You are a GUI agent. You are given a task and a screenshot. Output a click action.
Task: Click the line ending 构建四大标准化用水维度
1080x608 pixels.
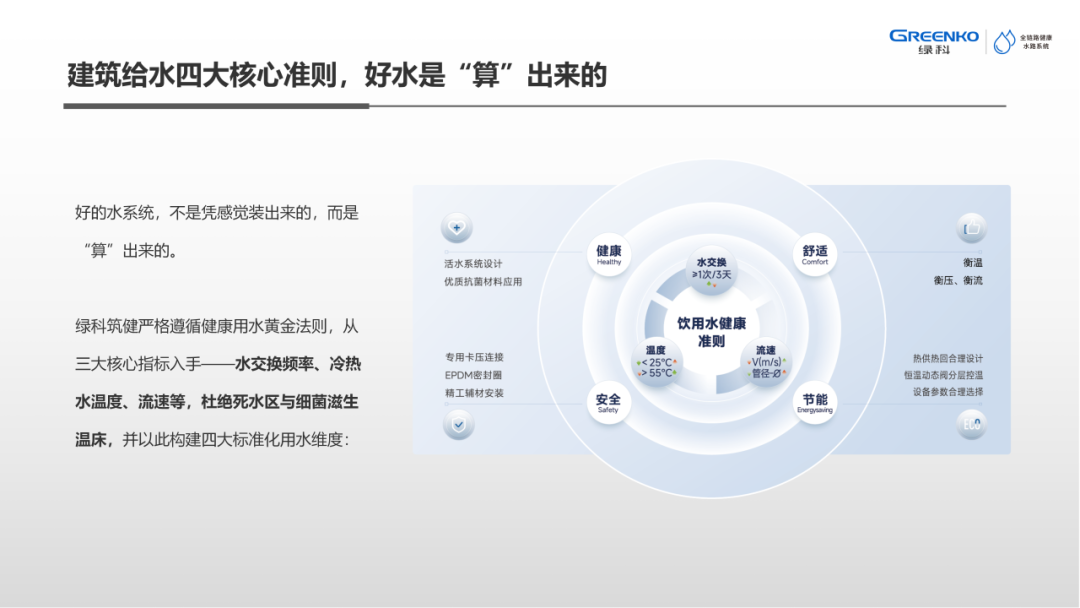pyautogui.click(x=212, y=439)
